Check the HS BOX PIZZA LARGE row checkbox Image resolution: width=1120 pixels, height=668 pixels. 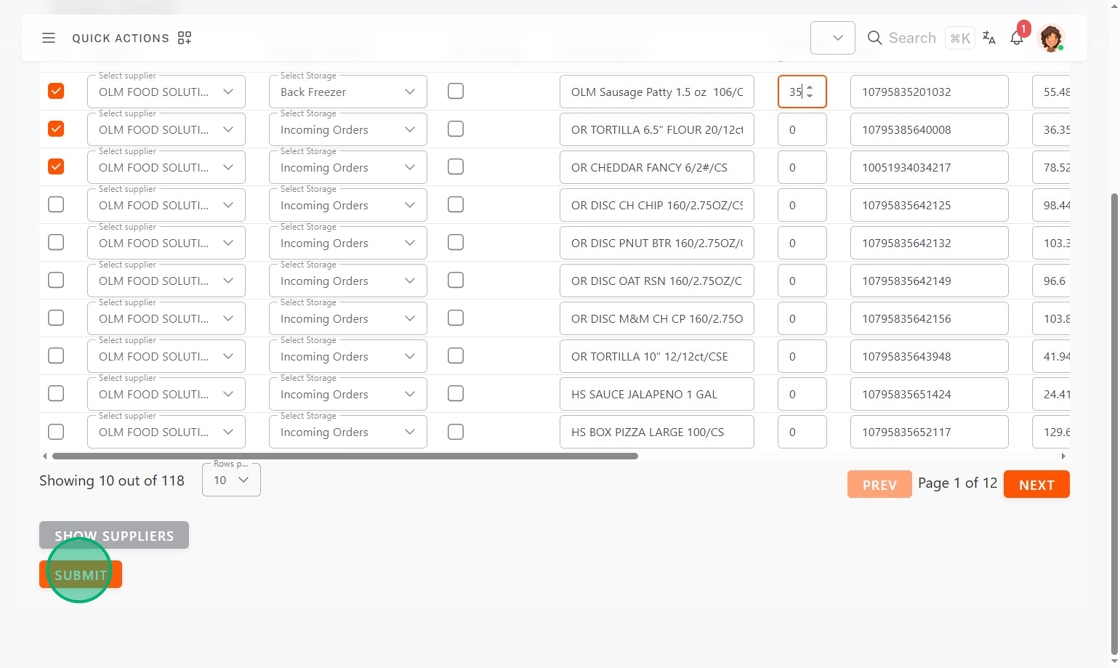(56, 432)
